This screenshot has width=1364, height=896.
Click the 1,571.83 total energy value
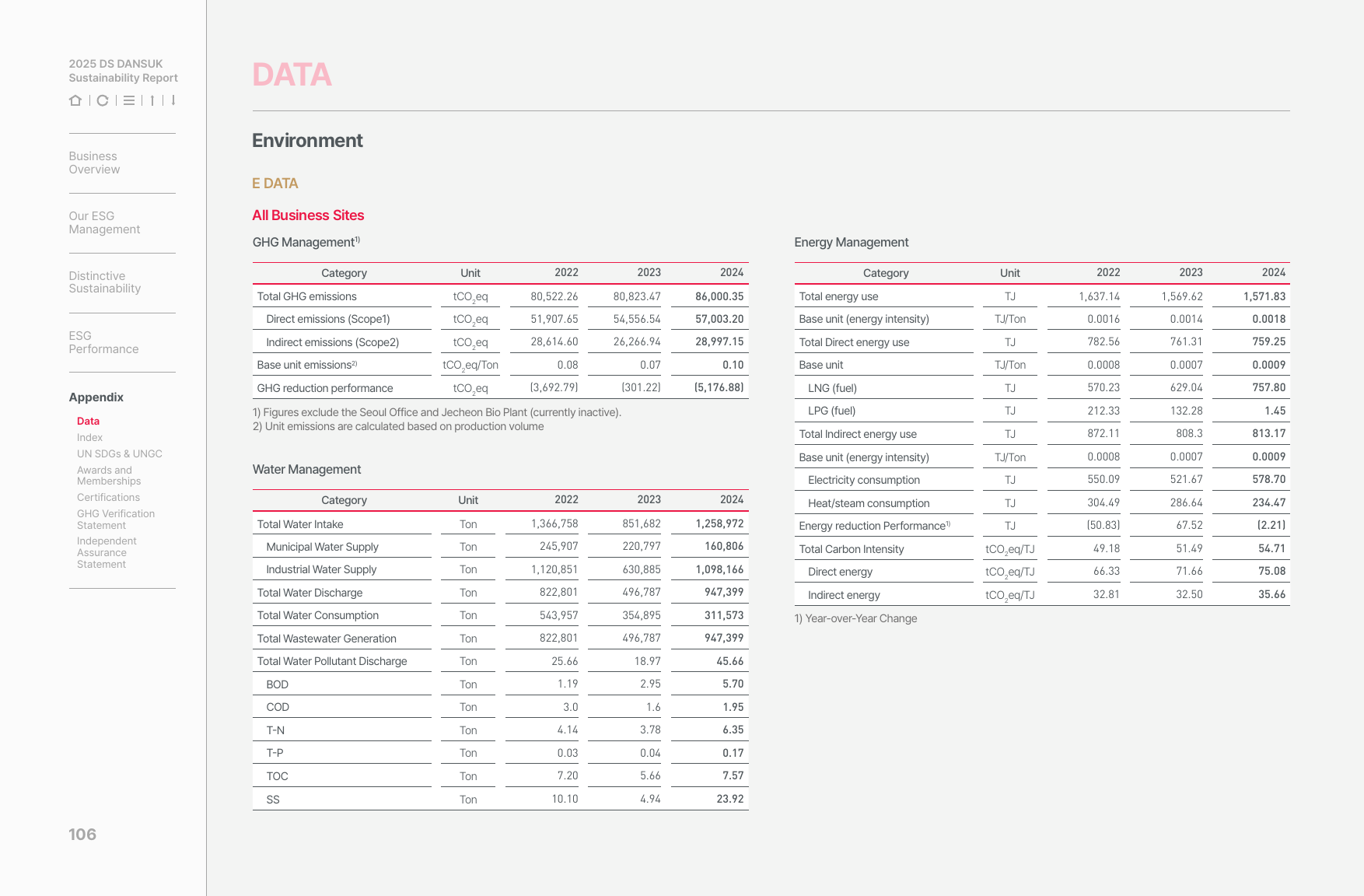coord(1264,296)
